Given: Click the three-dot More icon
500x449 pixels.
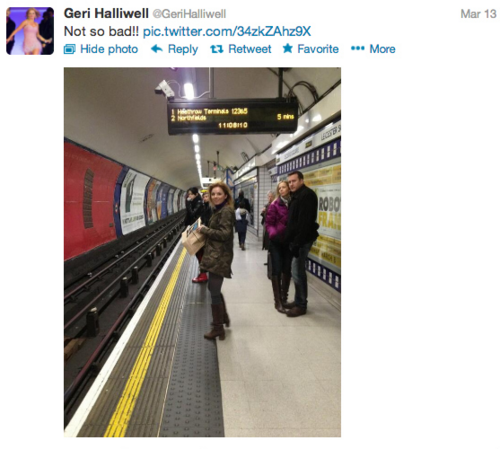Looking at the screenshot, I should click(x=358, y=49).
